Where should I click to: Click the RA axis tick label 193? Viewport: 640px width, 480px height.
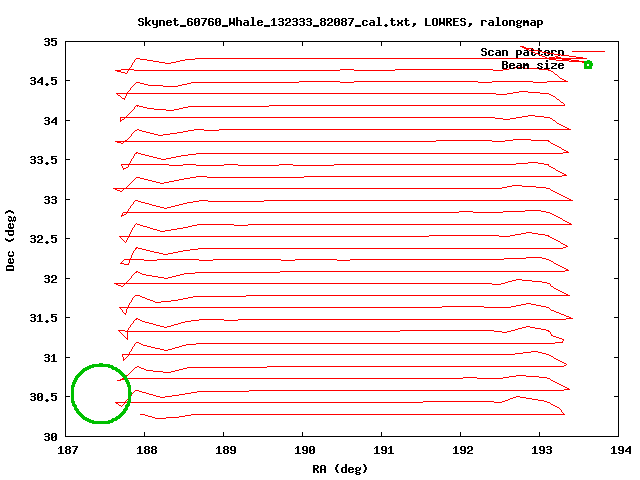point(542,450)
